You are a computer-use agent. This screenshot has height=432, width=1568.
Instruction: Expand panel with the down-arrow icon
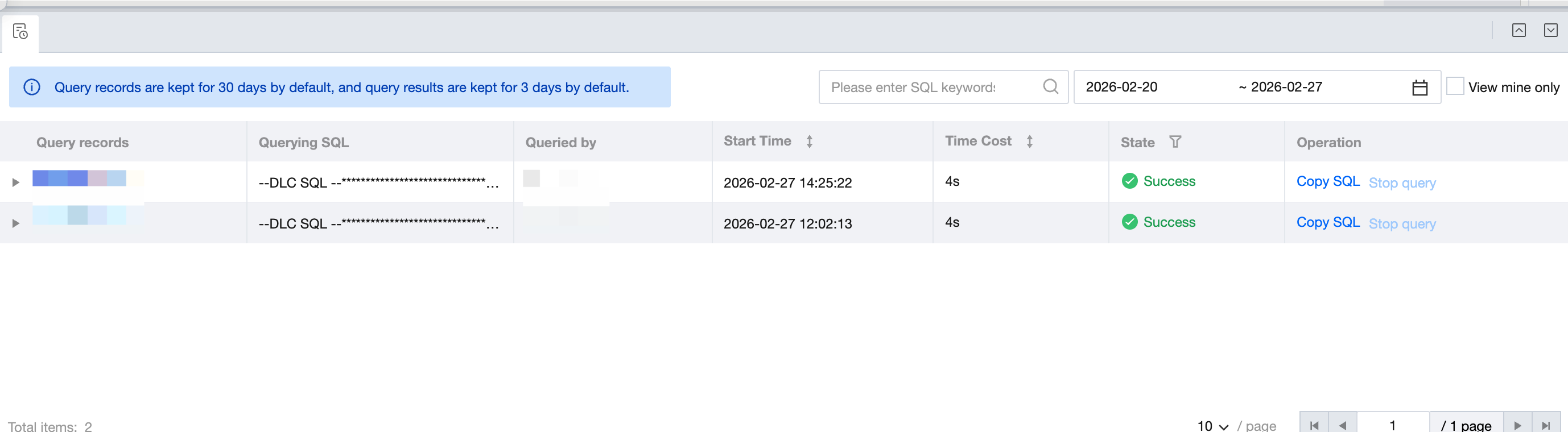[1550, 31]
